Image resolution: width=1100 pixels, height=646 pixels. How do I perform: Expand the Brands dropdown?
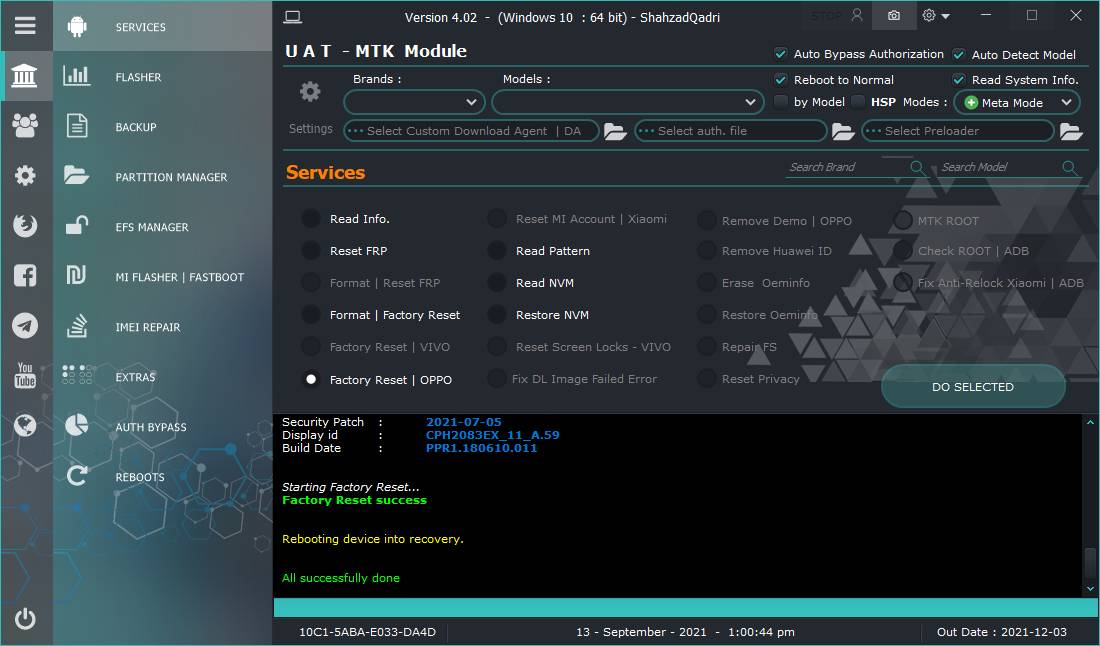[x=414, y=102]
